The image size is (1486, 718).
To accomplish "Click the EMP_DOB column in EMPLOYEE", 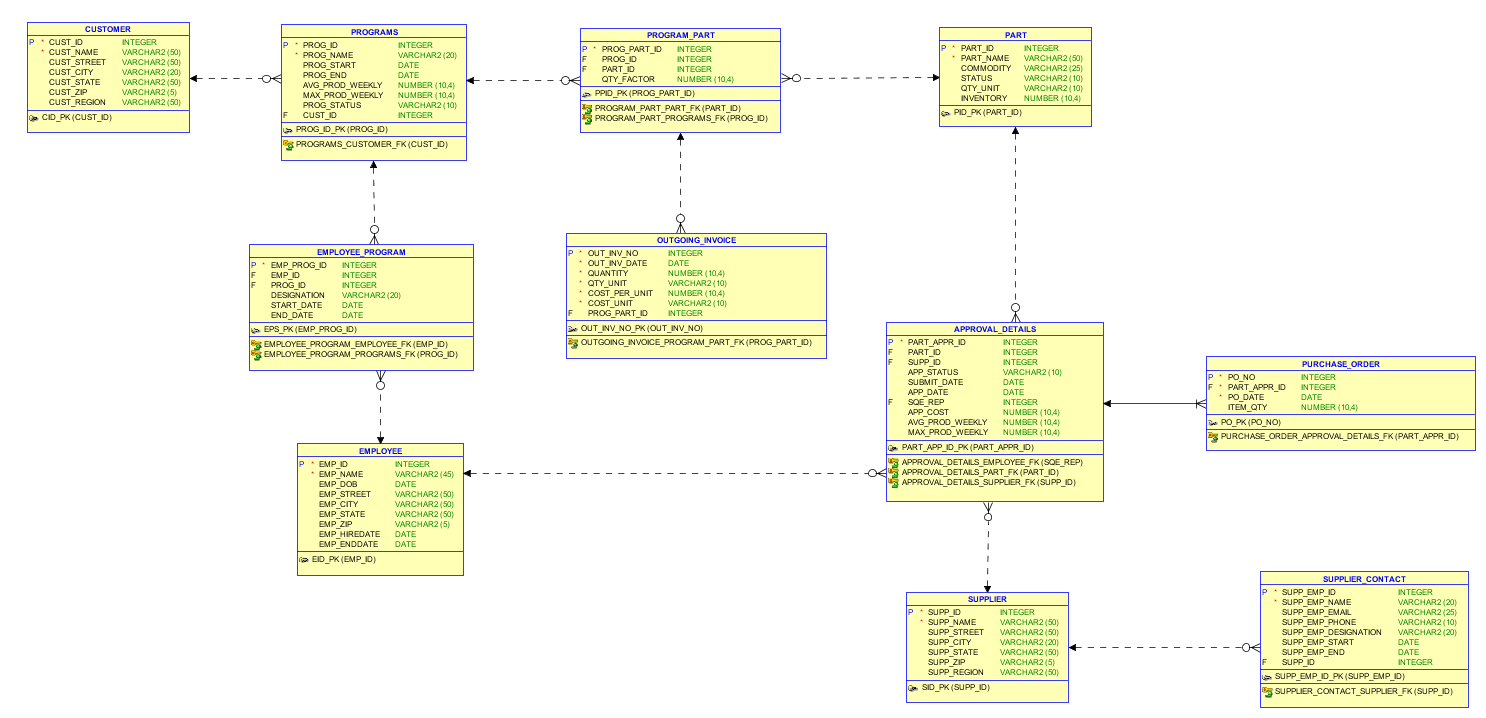I will pos(338,484).
